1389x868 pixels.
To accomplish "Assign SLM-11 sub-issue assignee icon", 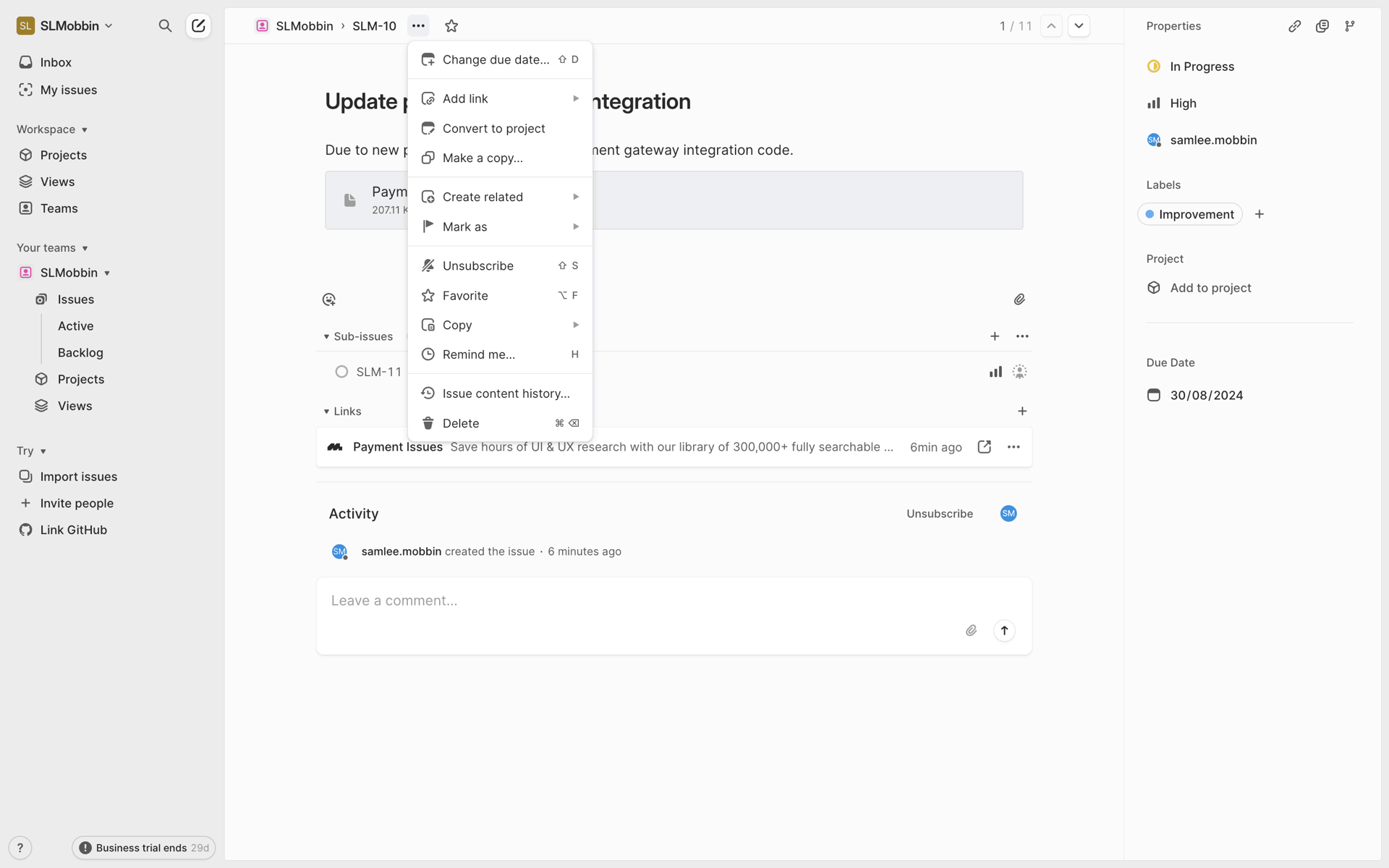I will (x=1019, y=372).
